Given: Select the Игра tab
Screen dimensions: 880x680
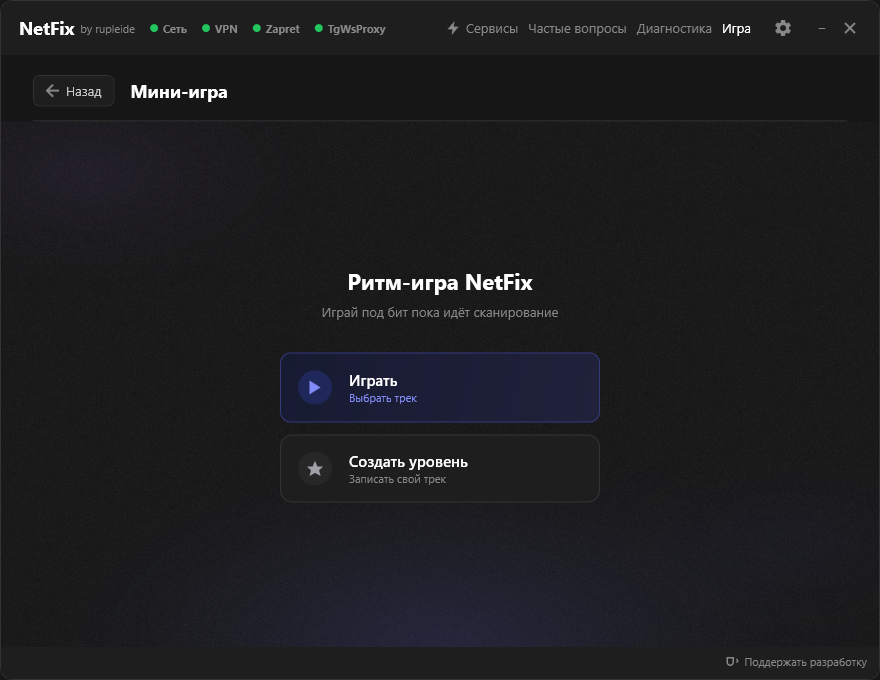Looking at the screenshot, I should [736, 29].
